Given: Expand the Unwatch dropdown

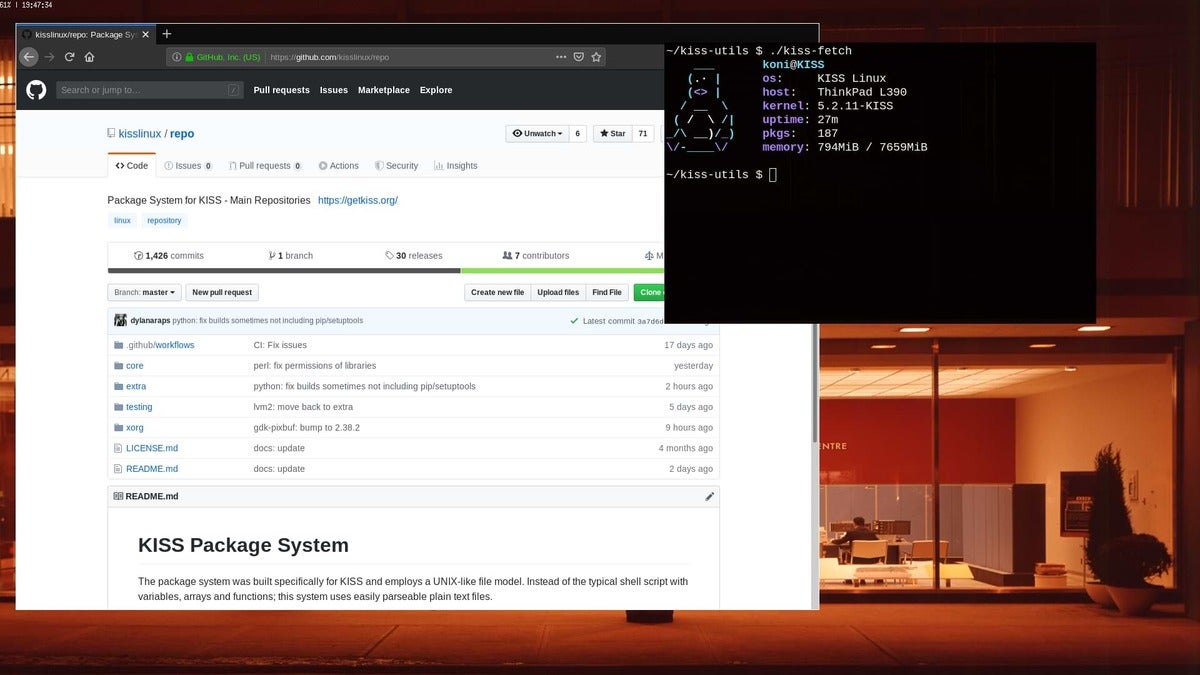Looking at the screenshot, I should pos(537,133).
